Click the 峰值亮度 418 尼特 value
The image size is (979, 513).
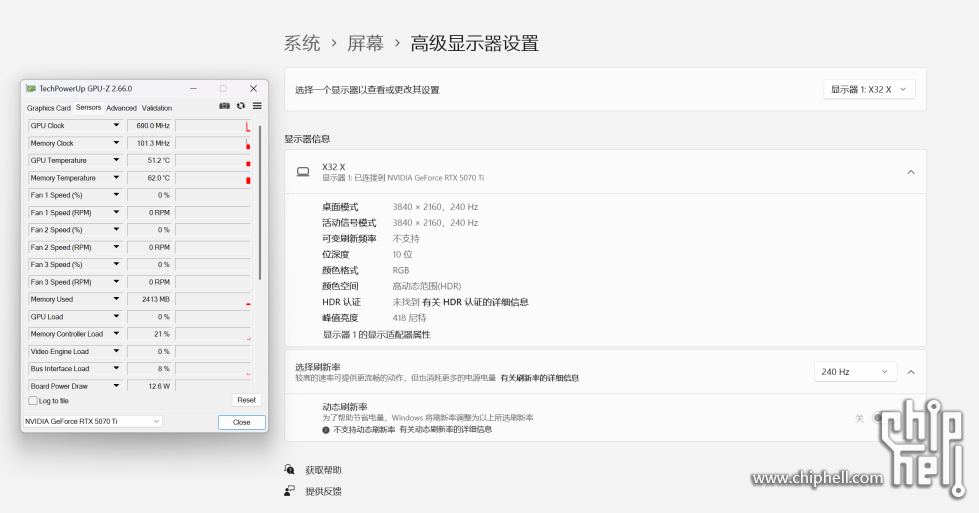pos(409,318)
